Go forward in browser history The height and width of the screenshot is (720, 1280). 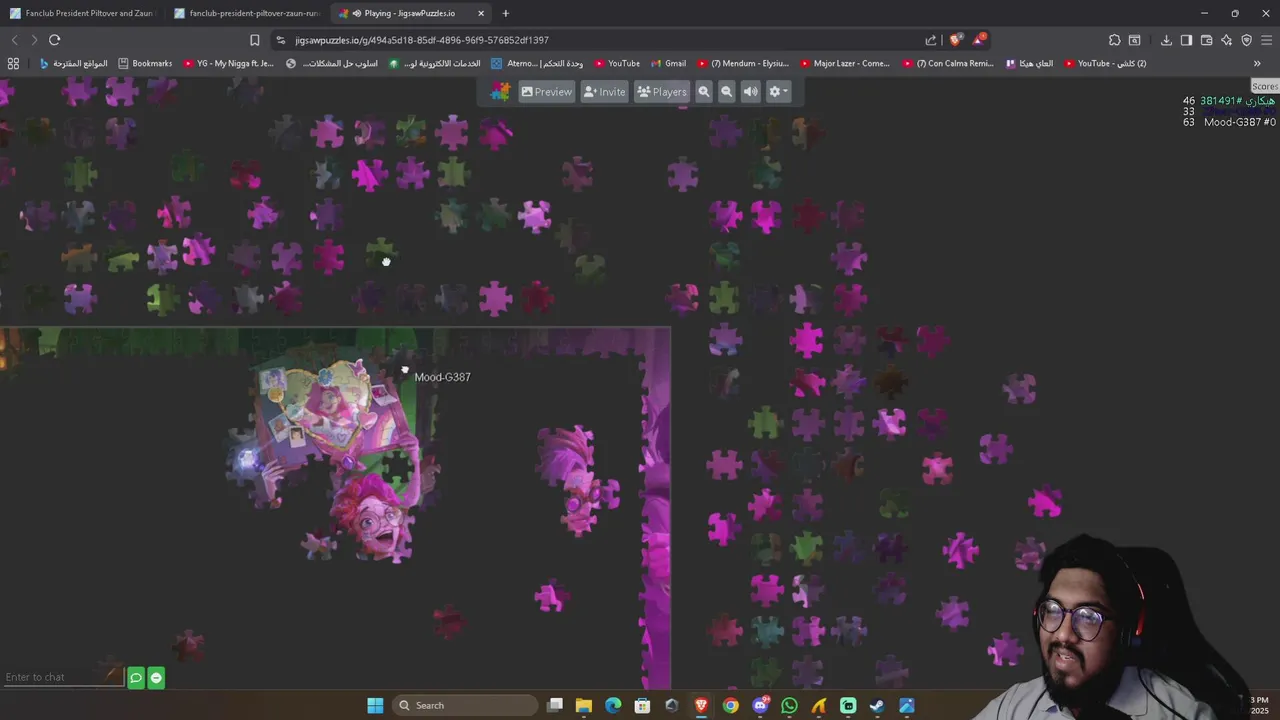pyautogui.click(x=34, y=40)
